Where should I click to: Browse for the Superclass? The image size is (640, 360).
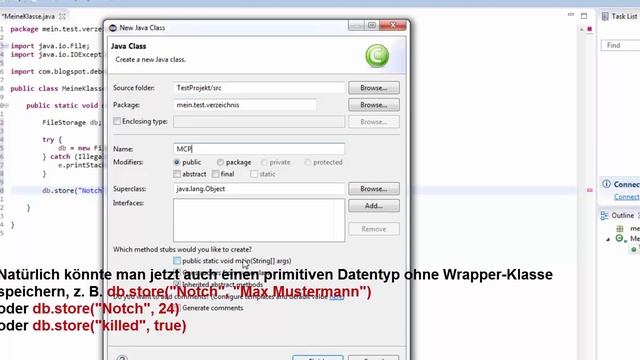click(x=373, y=189)
